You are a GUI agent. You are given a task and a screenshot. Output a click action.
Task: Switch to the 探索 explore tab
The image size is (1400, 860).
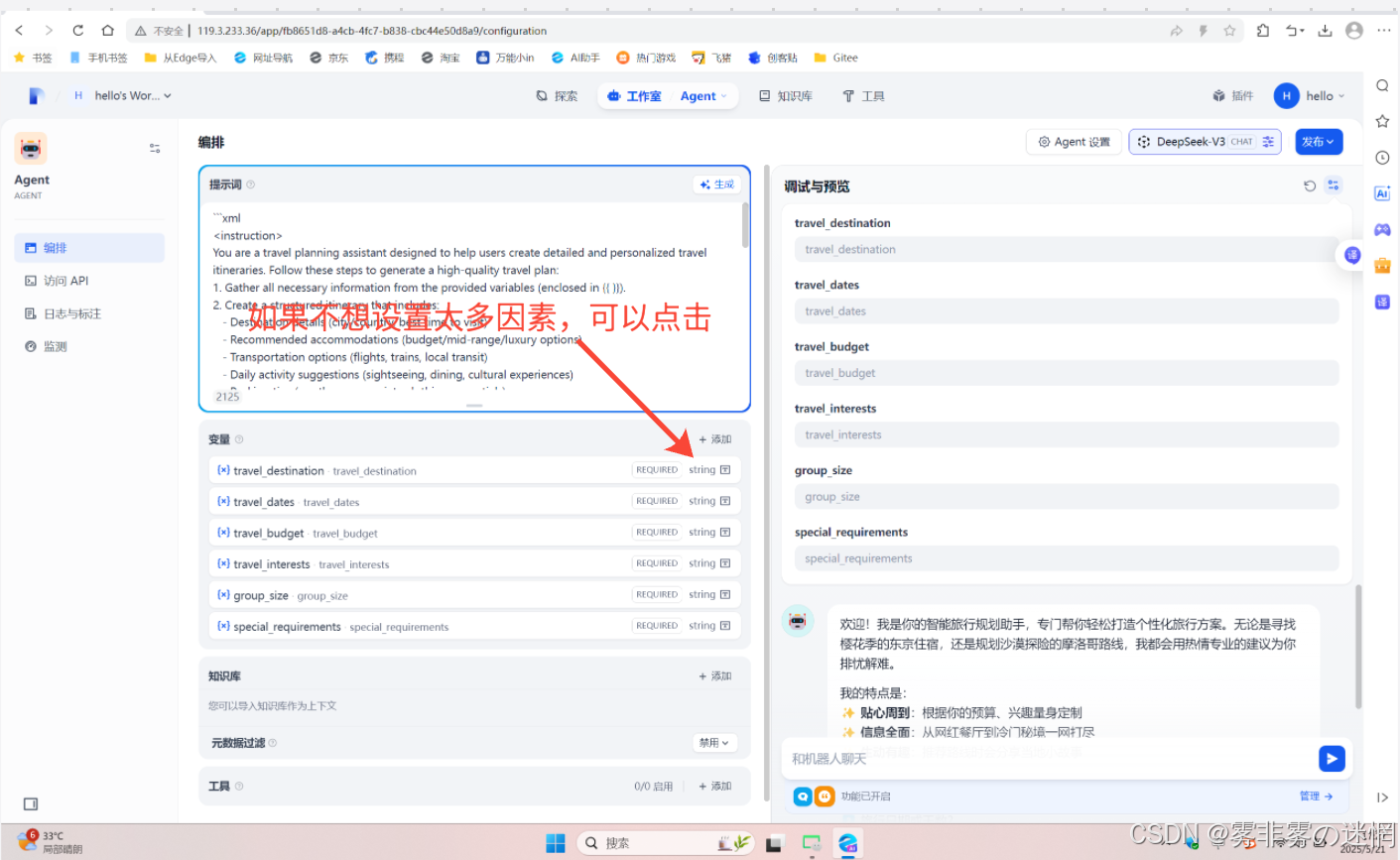557,96
